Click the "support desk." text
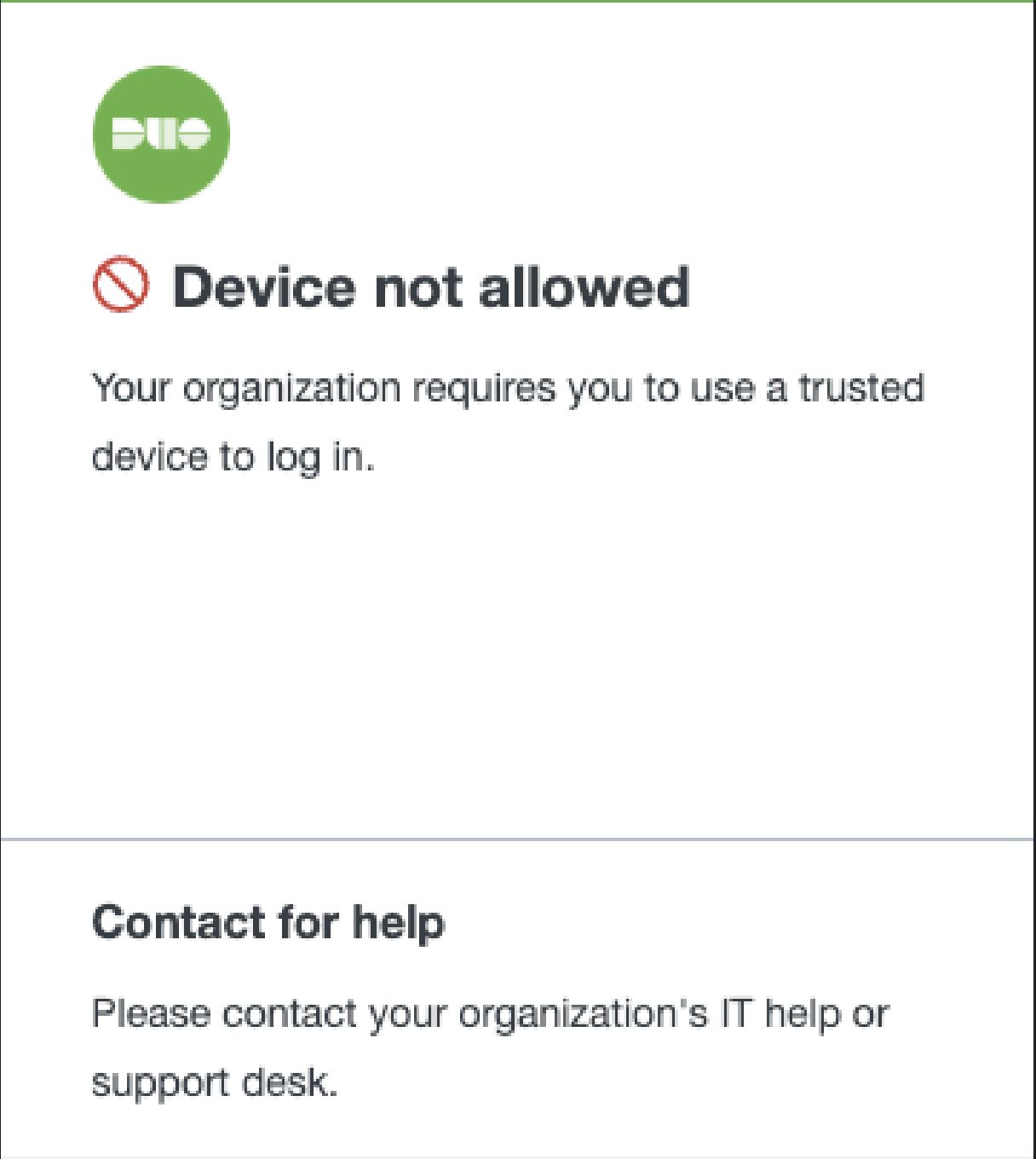Screen dimensions: 1036x1159 [215, 1084]
